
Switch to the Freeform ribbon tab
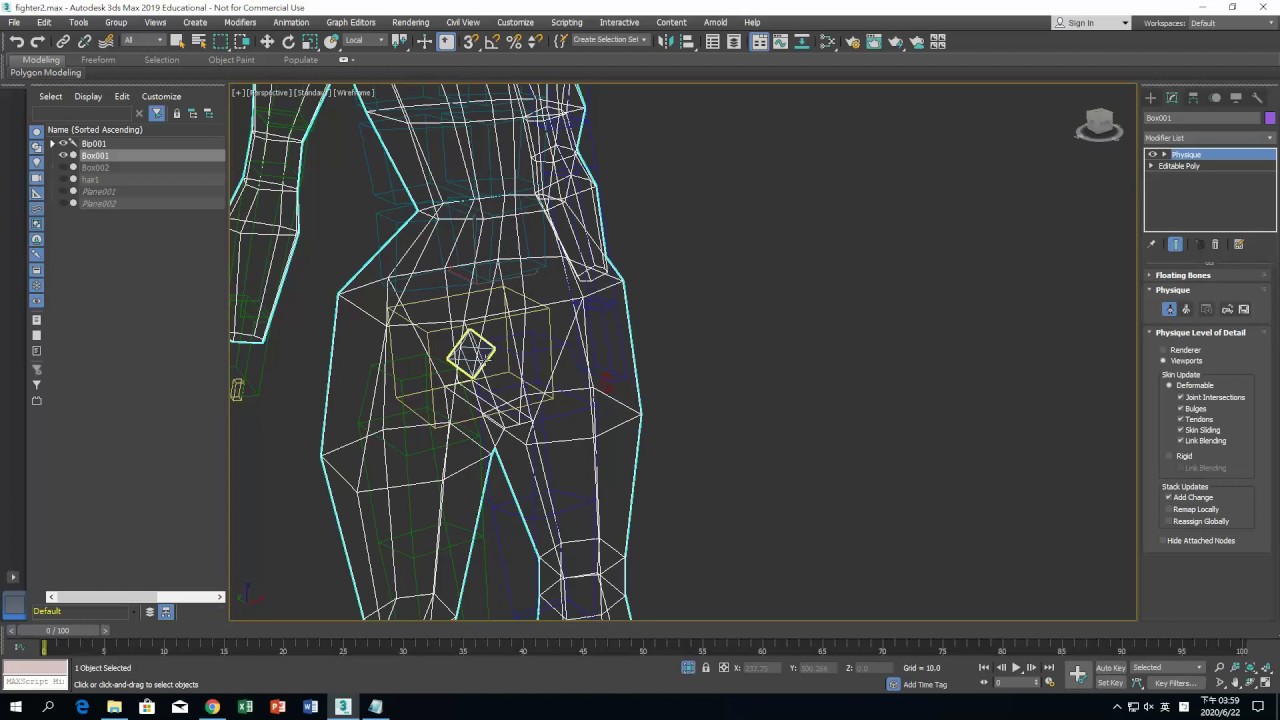click(98, 60)
